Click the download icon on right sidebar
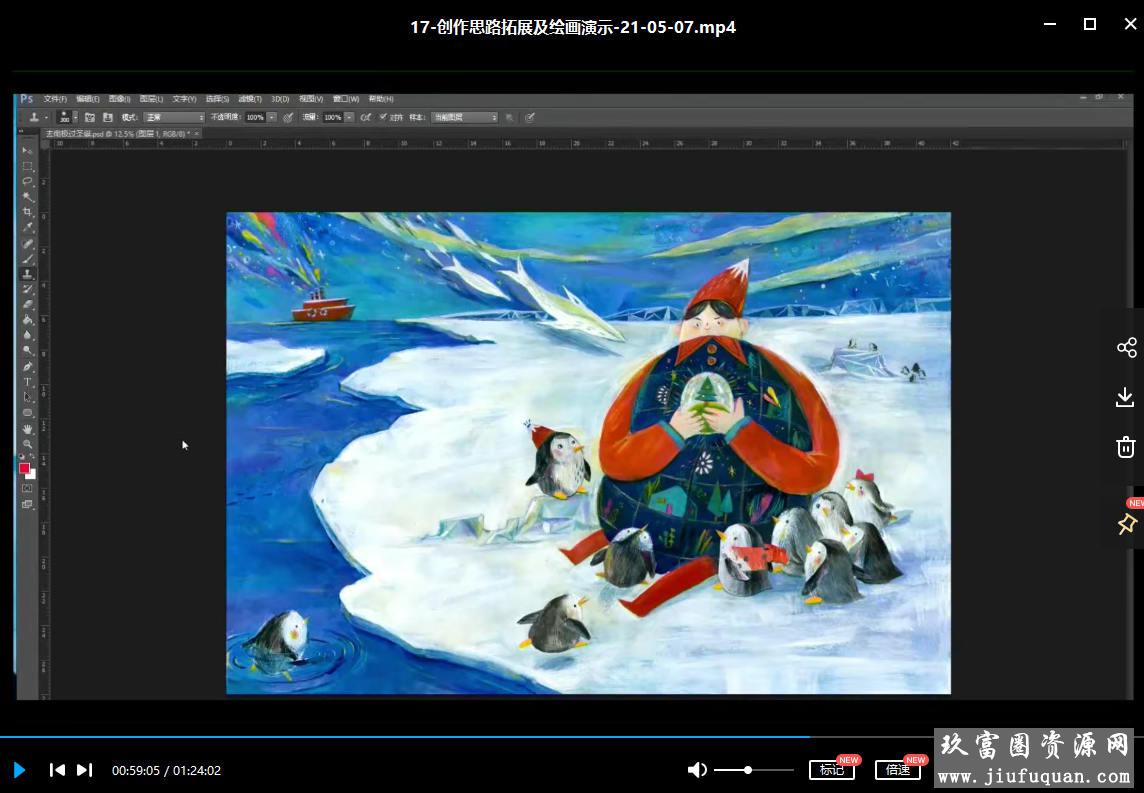Viewport: 1144px width, 793px height. pos(1126,398)
